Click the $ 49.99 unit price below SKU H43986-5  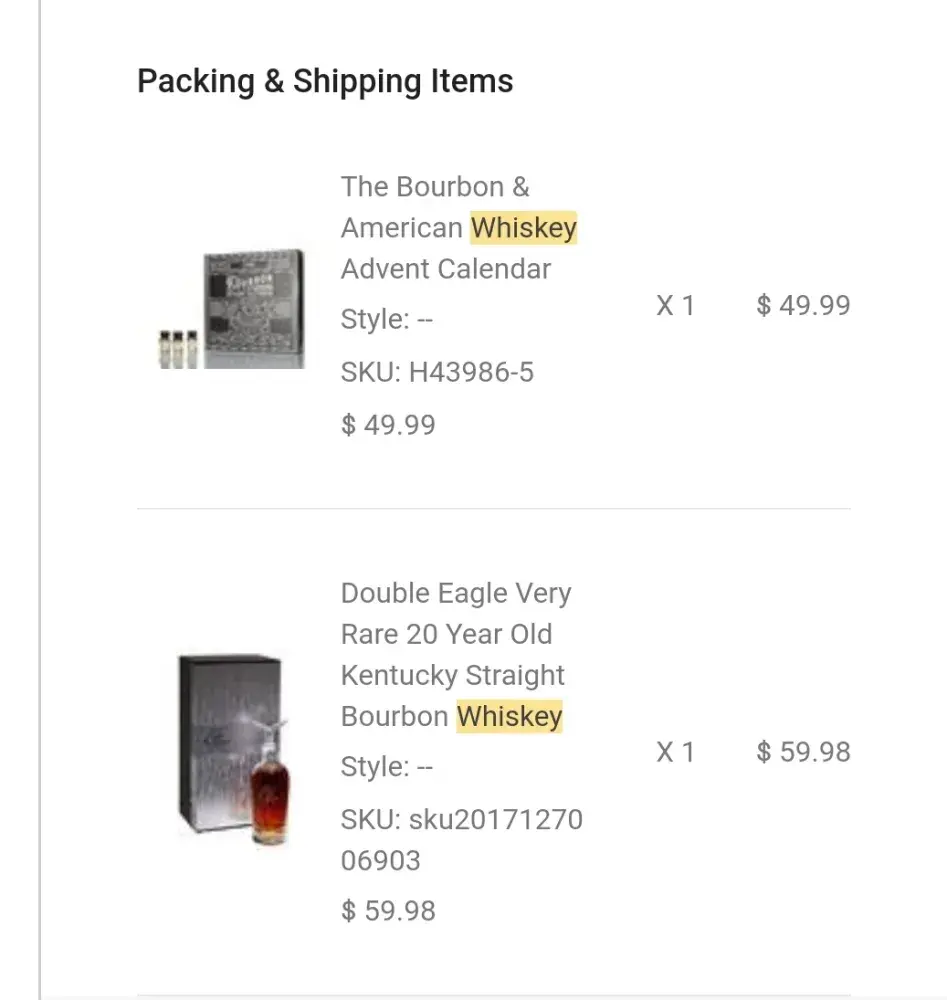(388, 424)
